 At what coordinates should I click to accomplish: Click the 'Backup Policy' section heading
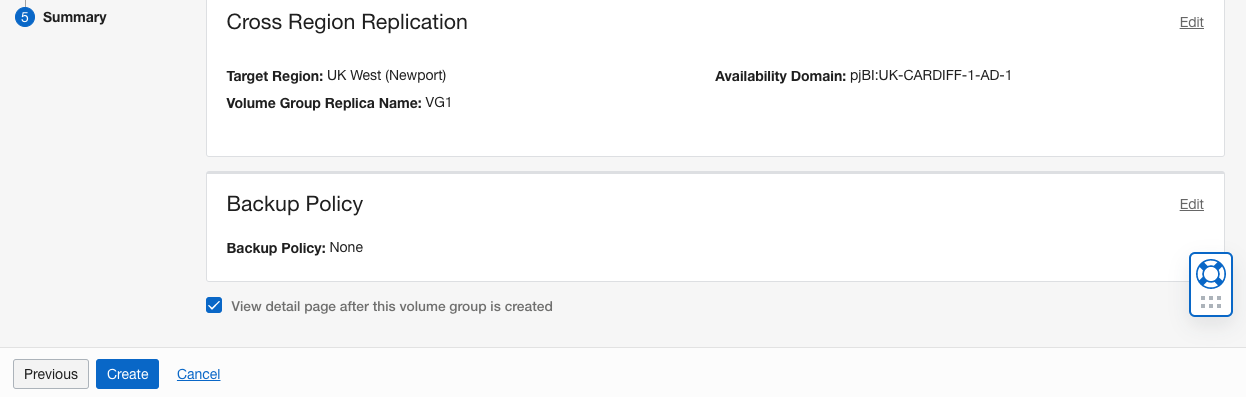[295, 203]
